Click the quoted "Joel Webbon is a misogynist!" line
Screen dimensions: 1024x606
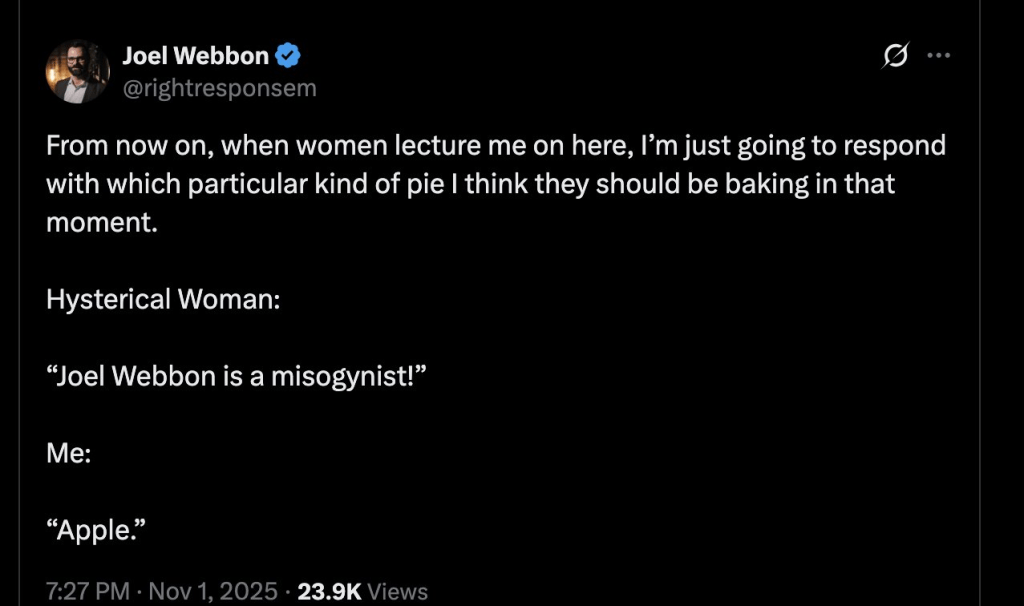point(237,376)
